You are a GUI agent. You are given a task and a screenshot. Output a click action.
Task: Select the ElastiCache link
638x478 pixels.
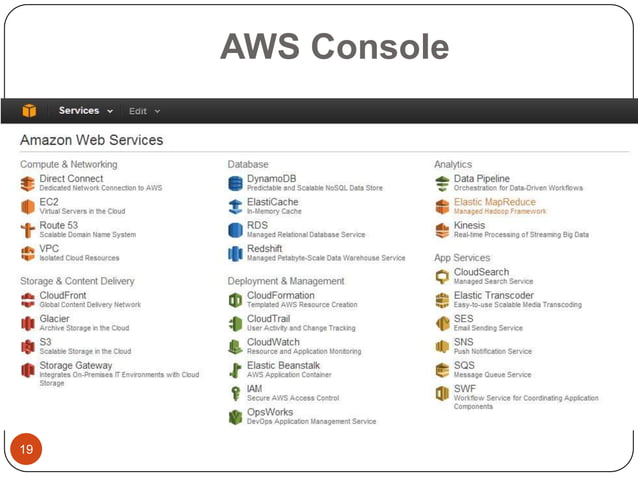(273, 202)
